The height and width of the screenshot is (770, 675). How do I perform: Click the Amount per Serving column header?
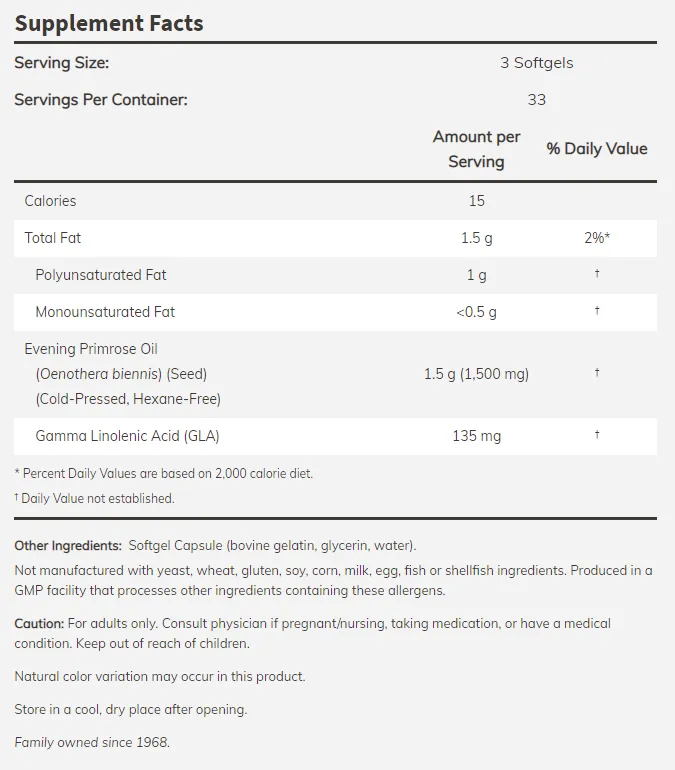(476, 149)
